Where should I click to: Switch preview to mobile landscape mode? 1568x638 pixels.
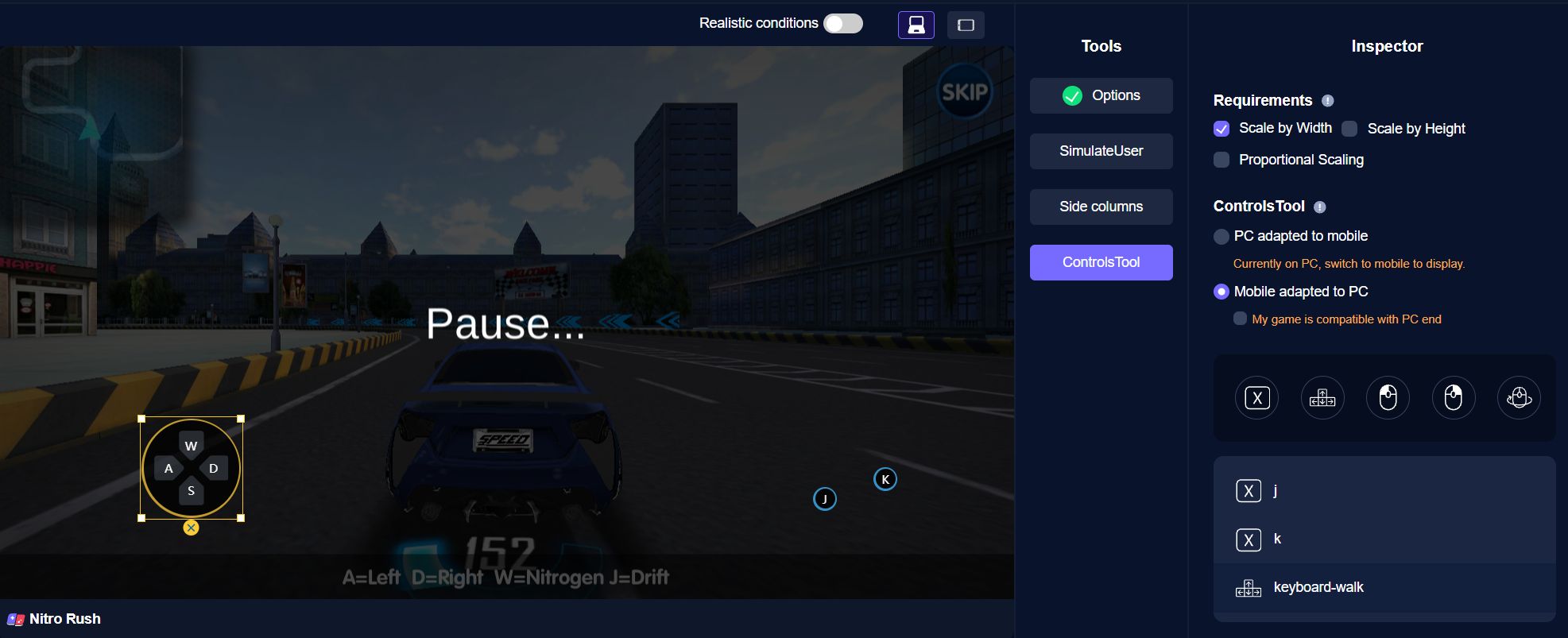966,25
